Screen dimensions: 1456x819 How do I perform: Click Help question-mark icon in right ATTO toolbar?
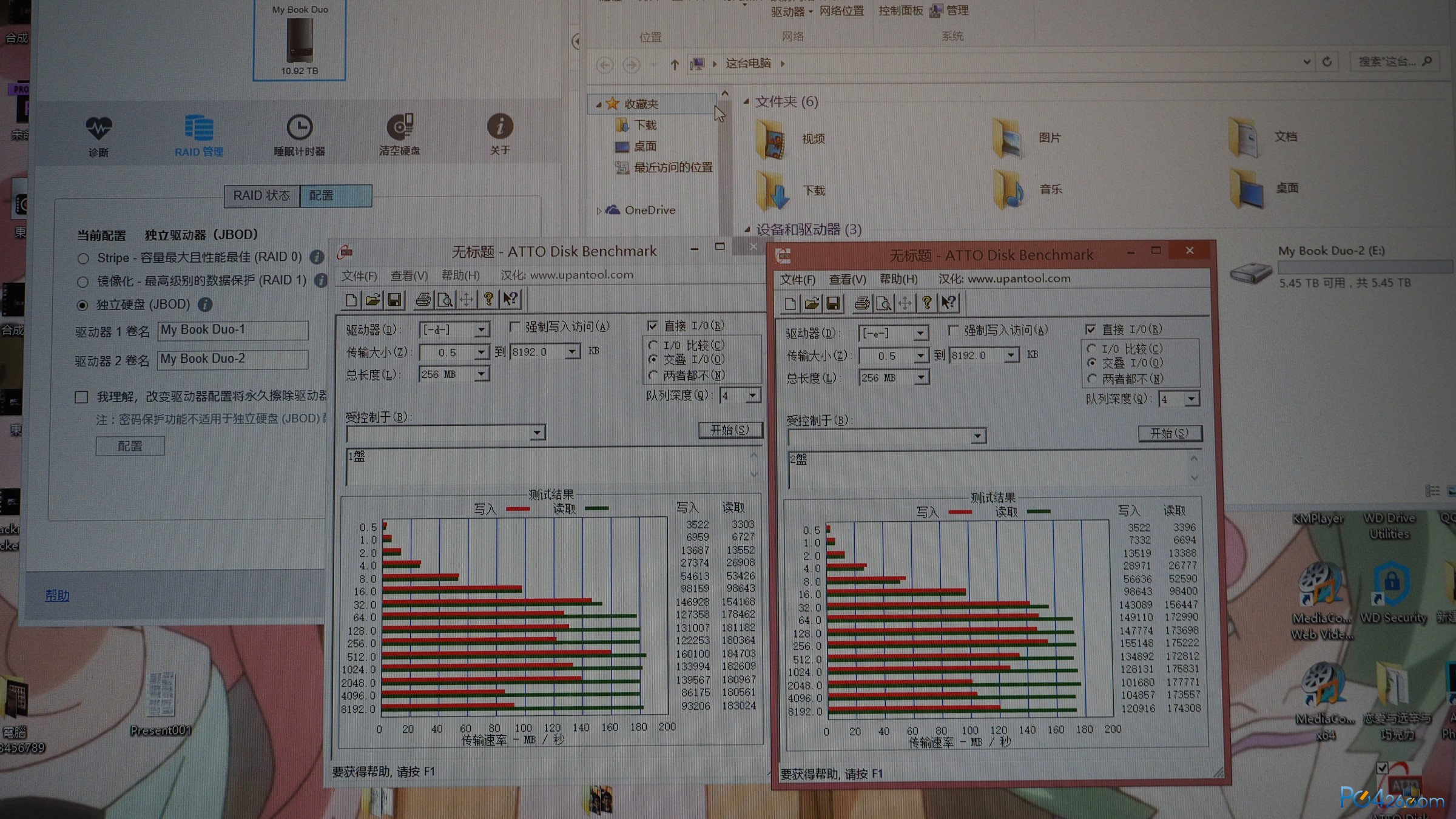point(927,303)
